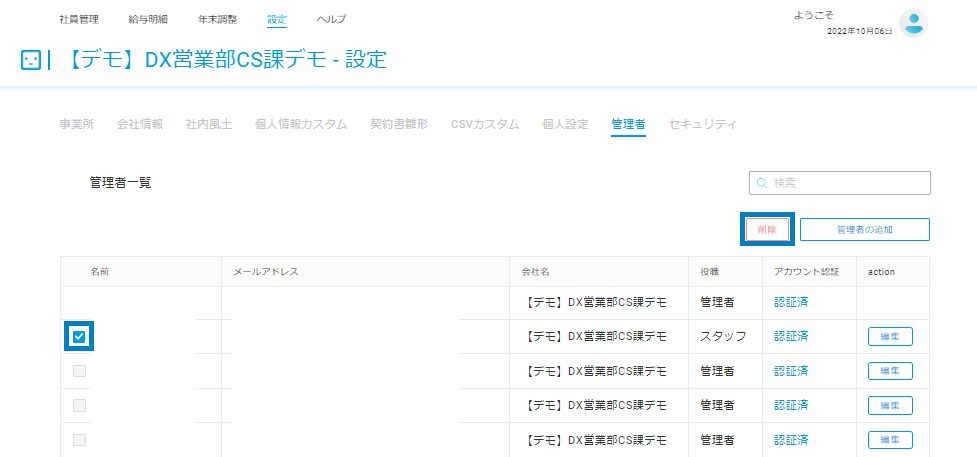The image size is (977, 457).
Task: Click 編集 button for the スタッフ row
Action: point(890,337)
